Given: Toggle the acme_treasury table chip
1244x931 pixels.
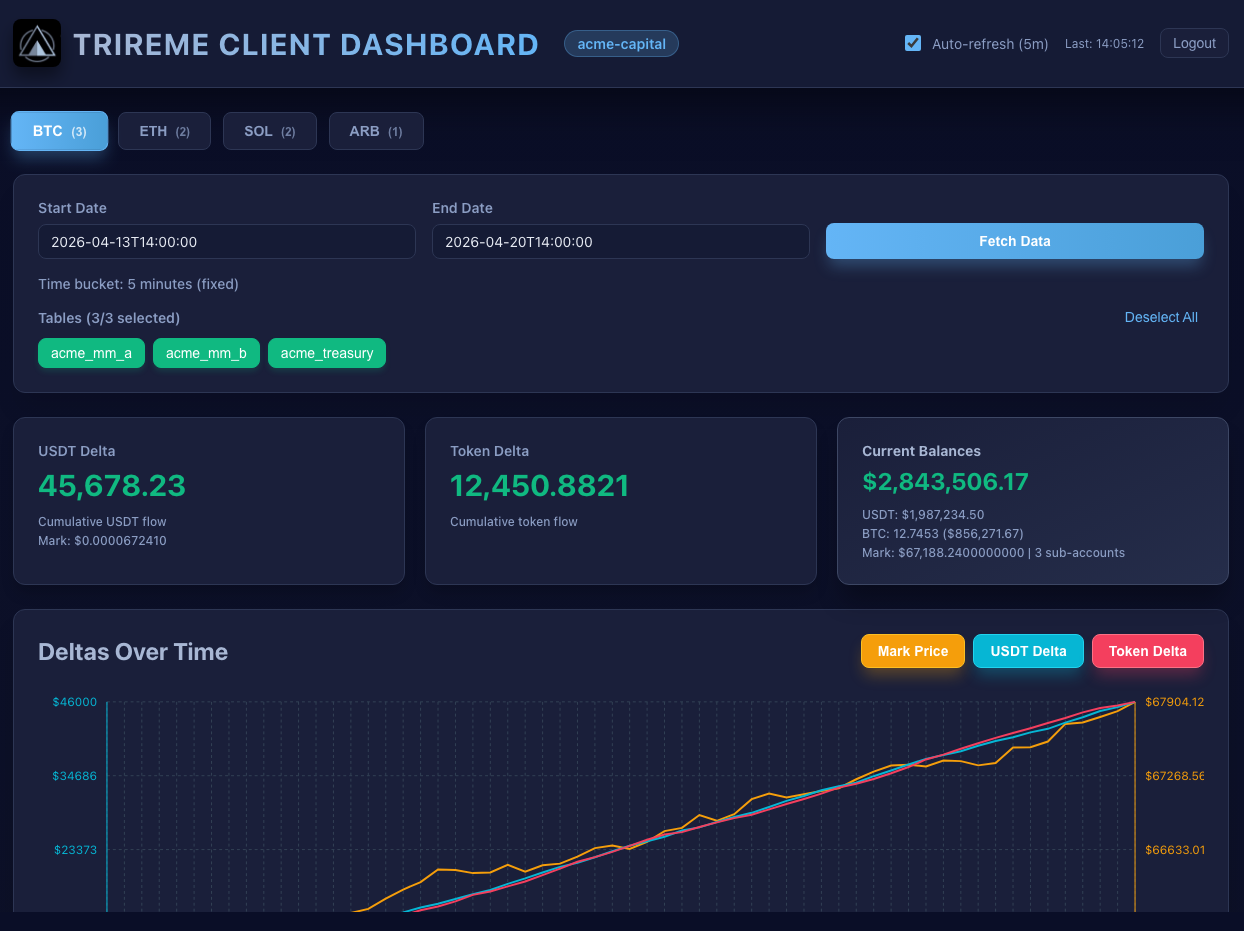Looking at the screenshot, I should tap(327, 353).
